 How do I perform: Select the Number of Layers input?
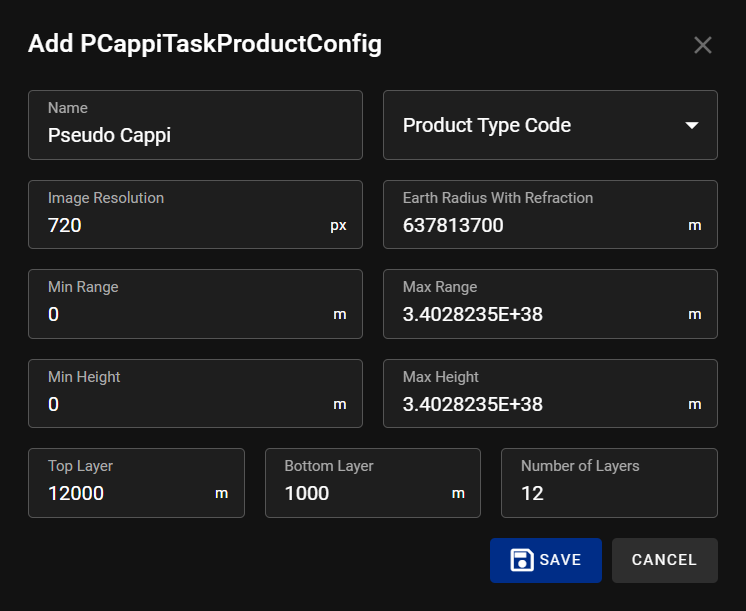608,493
